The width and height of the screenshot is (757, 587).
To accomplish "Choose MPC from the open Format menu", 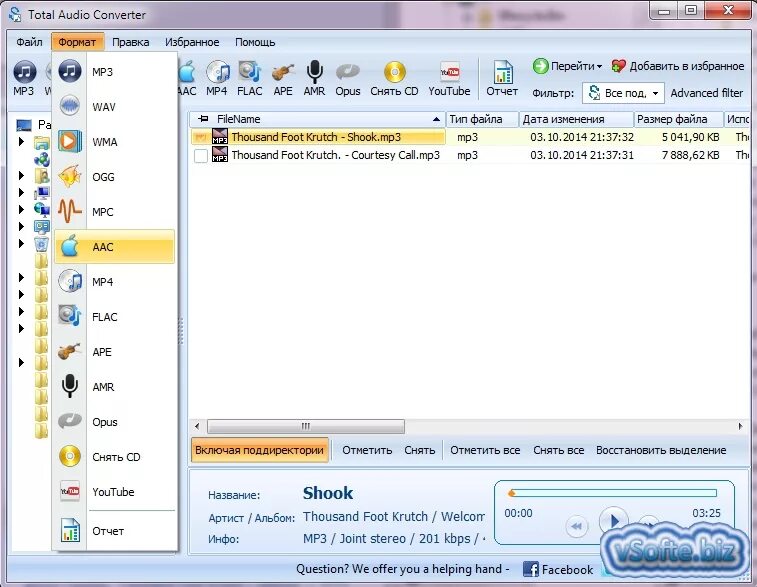I will [115, 212].
